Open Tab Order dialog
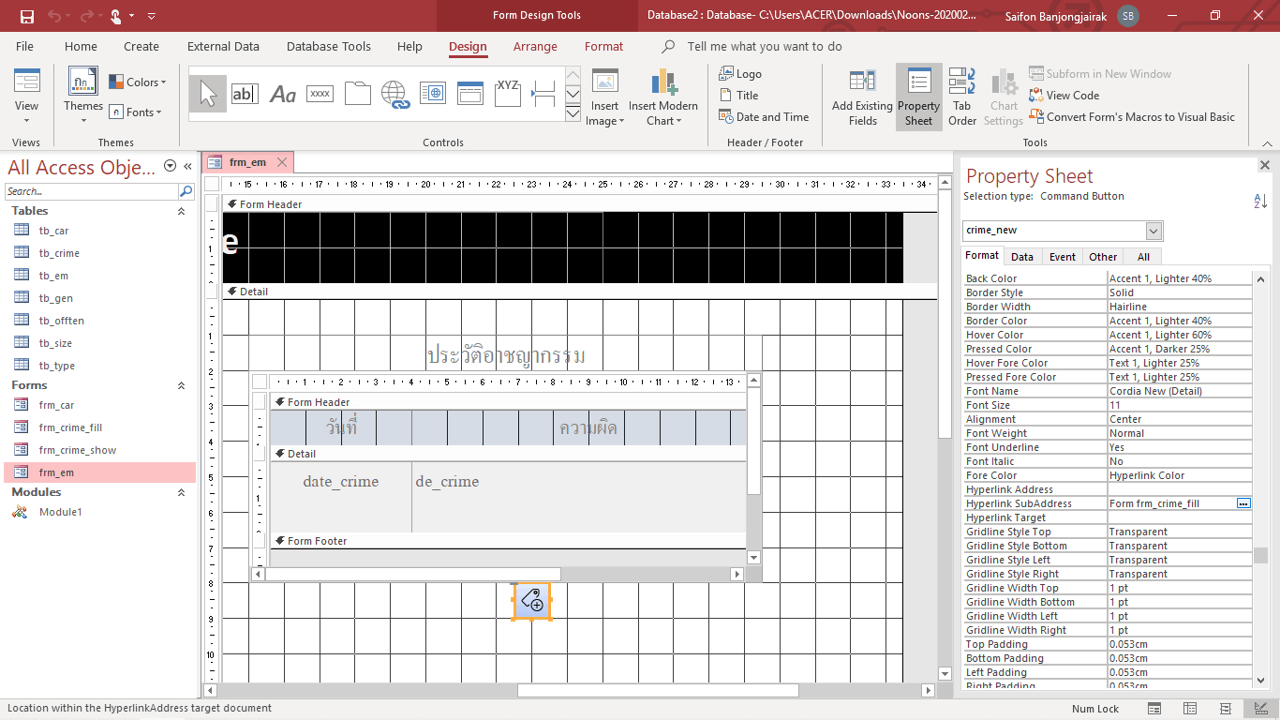Image resolution: width=1280 pixels, height=720 pixels. click(x=962, y=98)
